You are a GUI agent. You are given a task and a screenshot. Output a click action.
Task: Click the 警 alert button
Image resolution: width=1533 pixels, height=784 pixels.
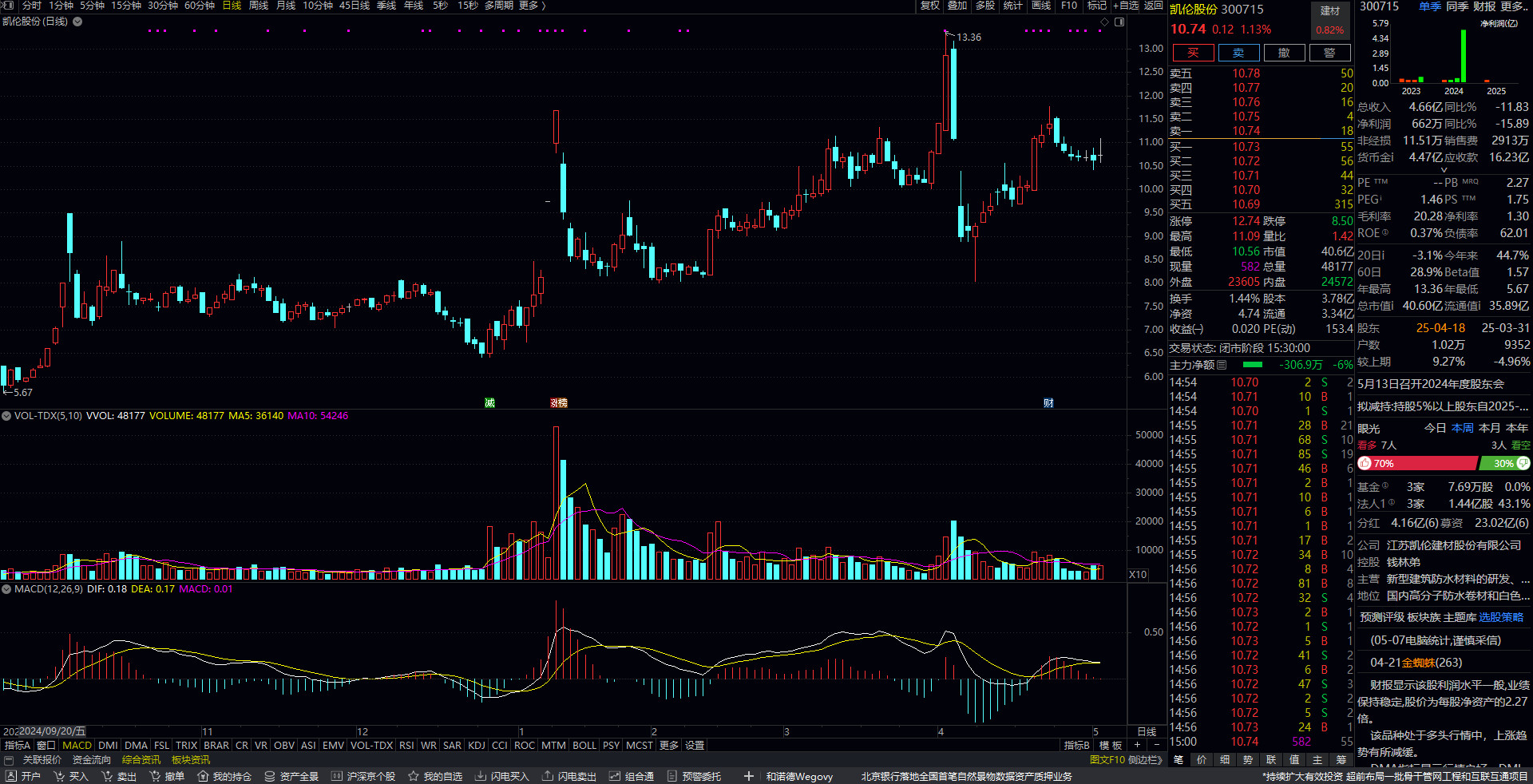pos(1329,53)
